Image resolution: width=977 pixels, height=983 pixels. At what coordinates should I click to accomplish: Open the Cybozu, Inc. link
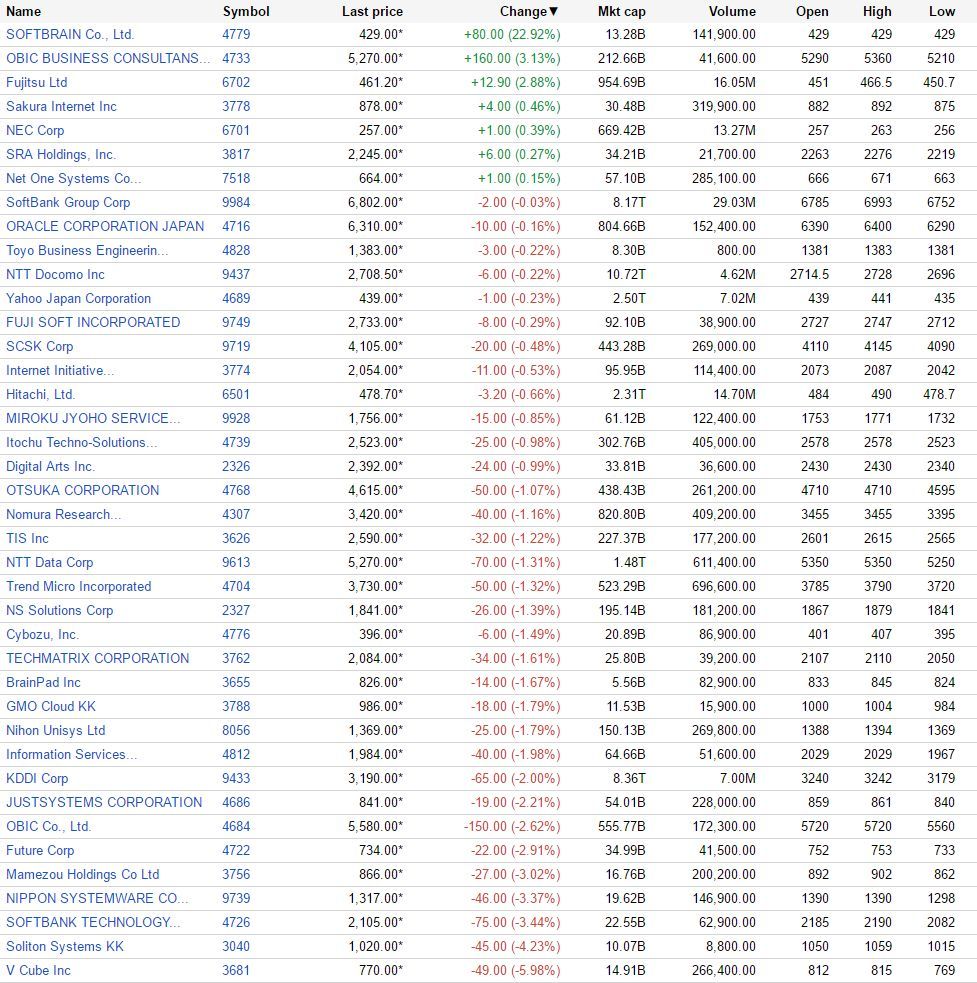click(x=43, y=634)
